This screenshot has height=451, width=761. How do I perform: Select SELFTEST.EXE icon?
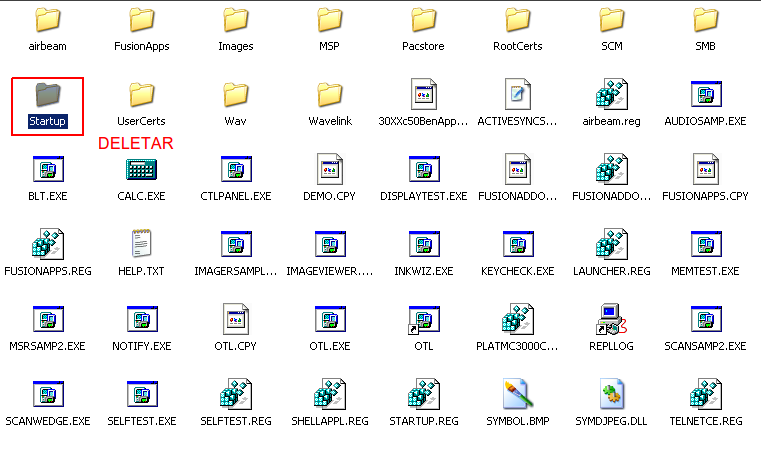point(142,394)
